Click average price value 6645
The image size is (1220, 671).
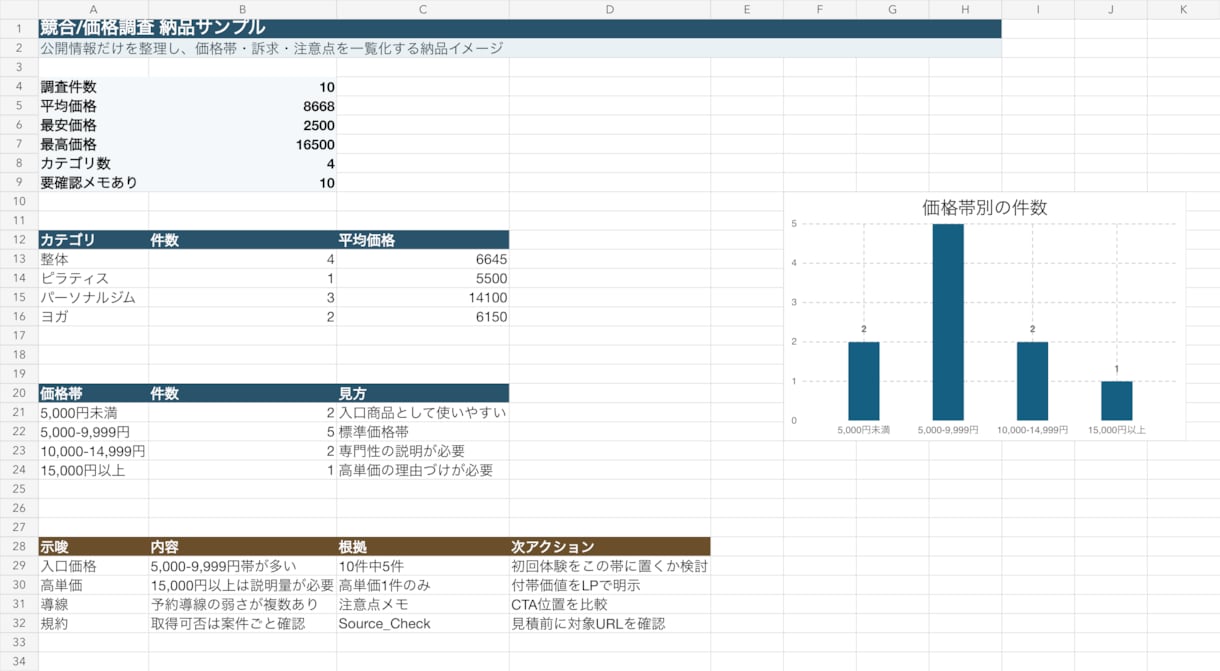(x=423, y=259)
